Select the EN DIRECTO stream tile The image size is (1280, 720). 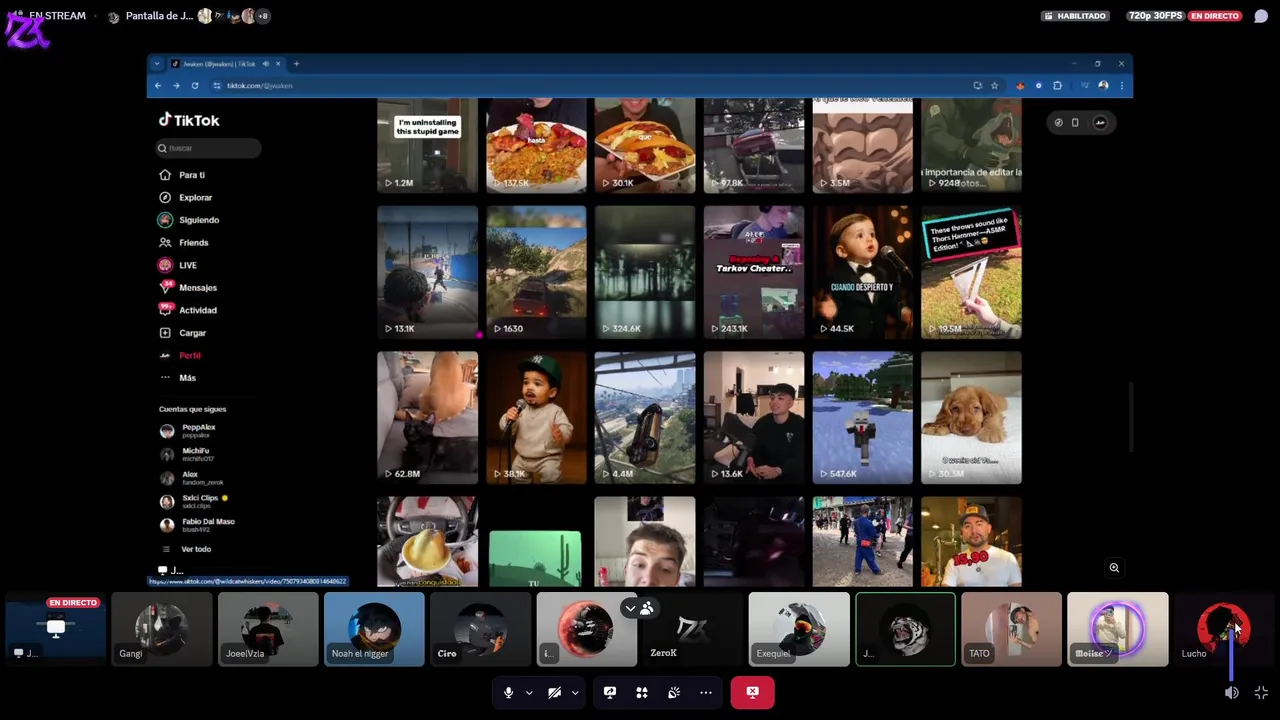click(56, 629)
